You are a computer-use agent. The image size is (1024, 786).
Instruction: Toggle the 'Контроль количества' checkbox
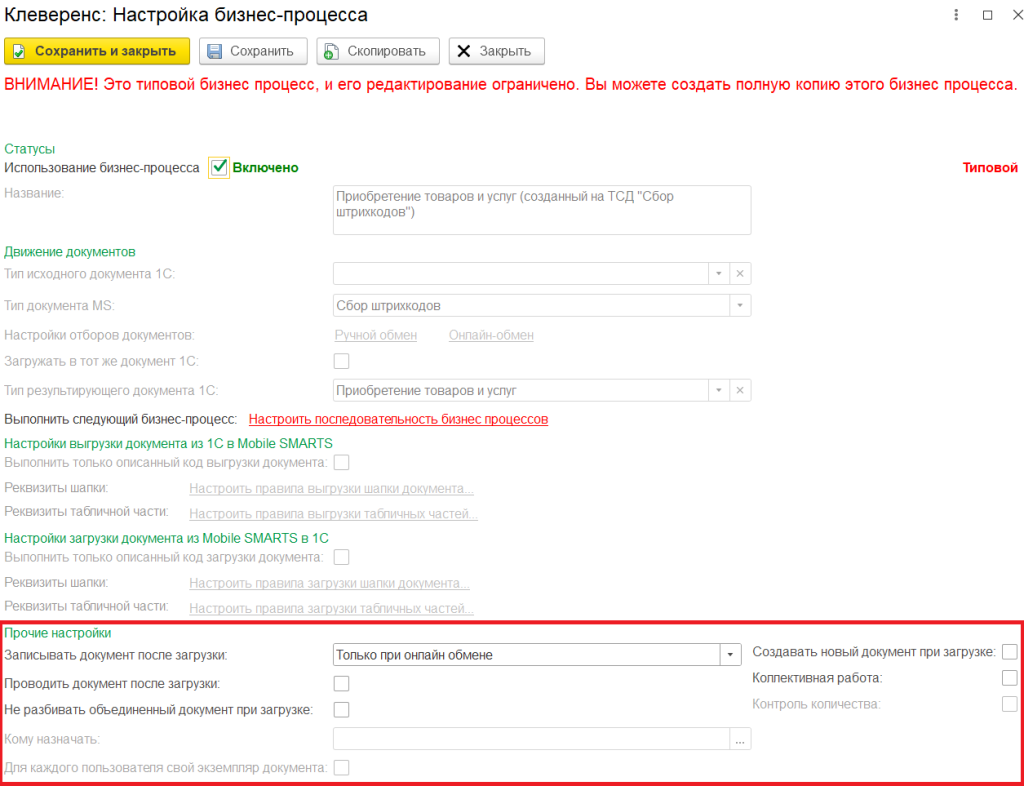pos(1010,704)
